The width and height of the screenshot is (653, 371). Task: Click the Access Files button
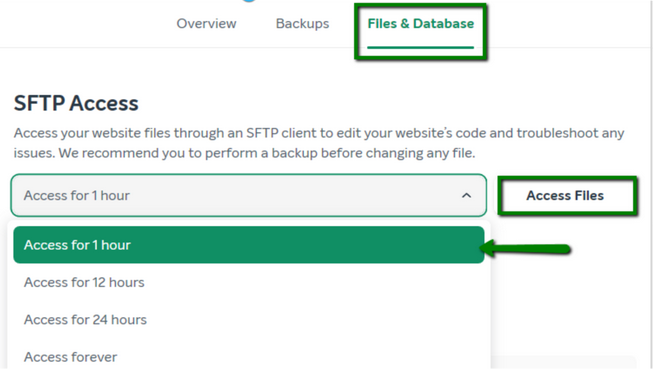click(565, 195)
